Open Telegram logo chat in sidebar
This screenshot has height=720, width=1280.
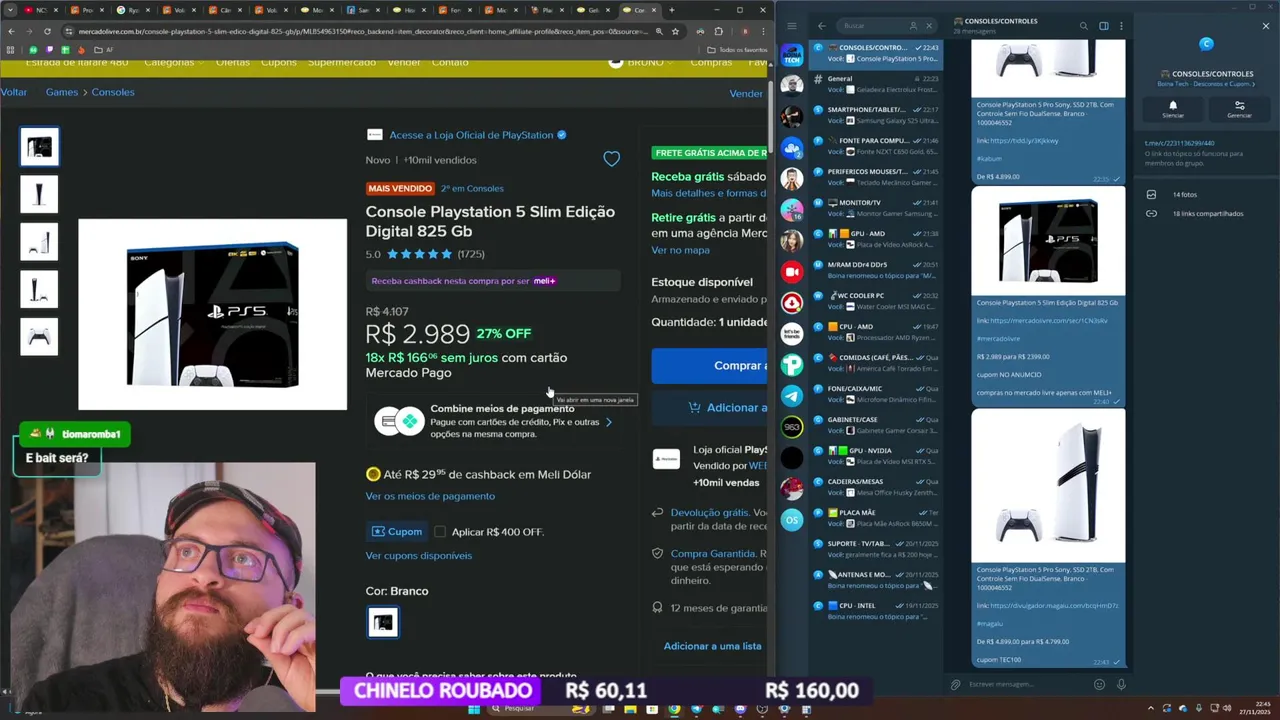pyautogui.click(x=792, y=396)
